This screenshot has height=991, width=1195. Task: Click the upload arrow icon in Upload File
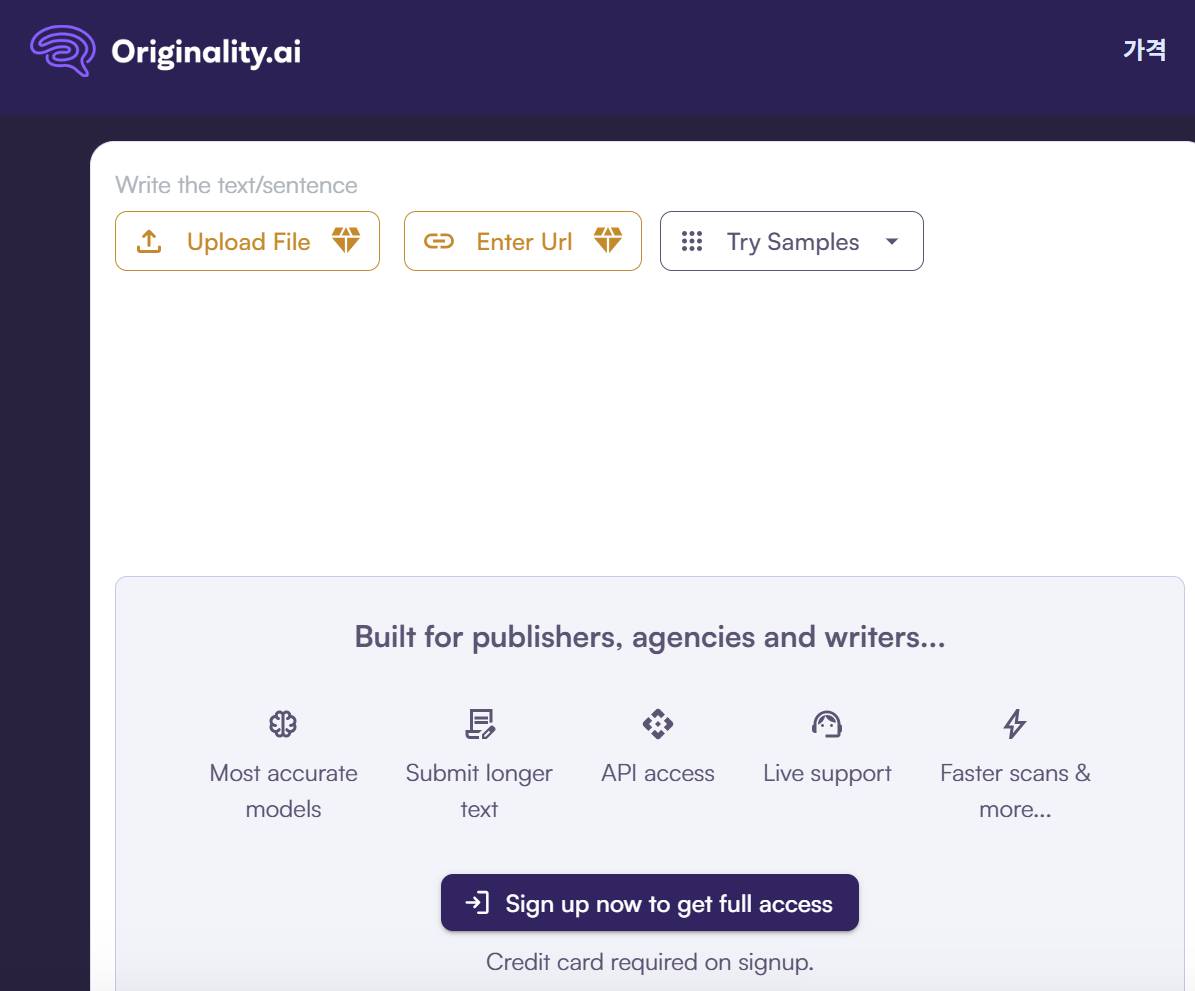[x=149, y=241]
